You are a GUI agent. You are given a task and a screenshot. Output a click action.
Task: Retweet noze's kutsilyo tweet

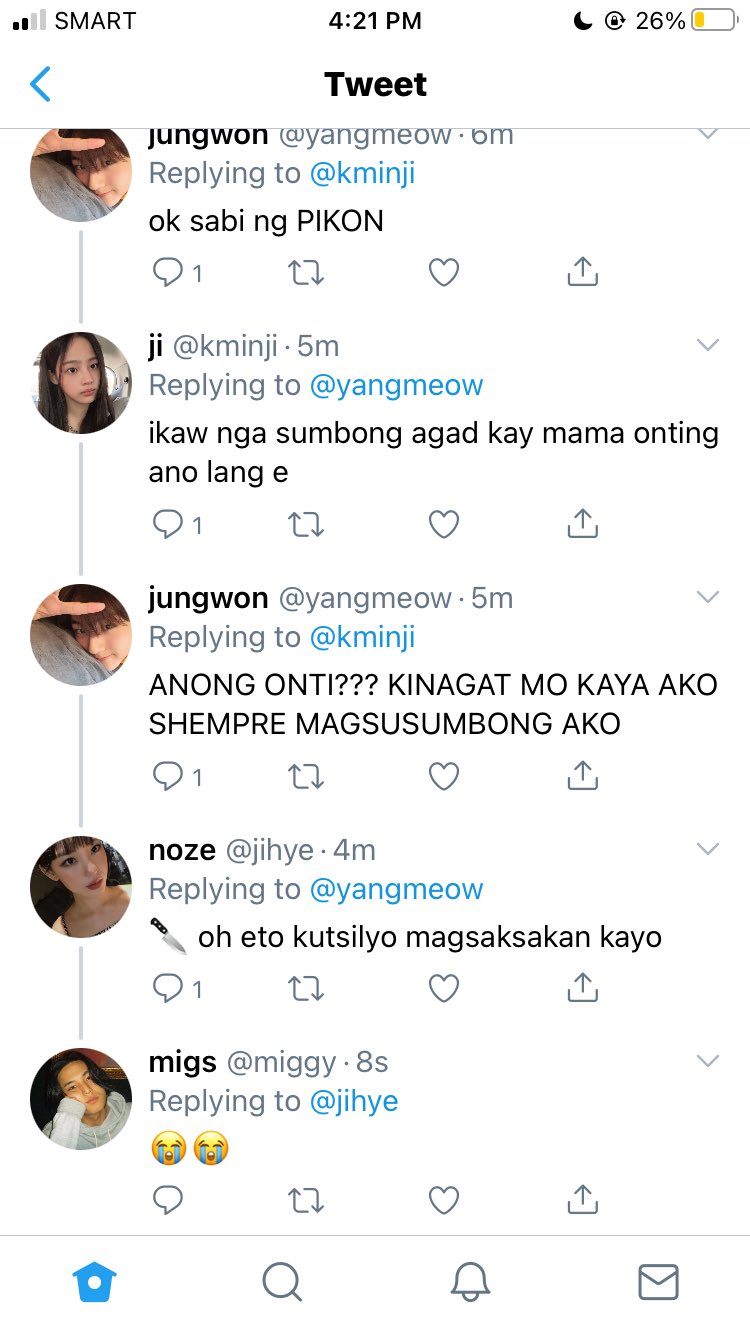tap(305, 988)
